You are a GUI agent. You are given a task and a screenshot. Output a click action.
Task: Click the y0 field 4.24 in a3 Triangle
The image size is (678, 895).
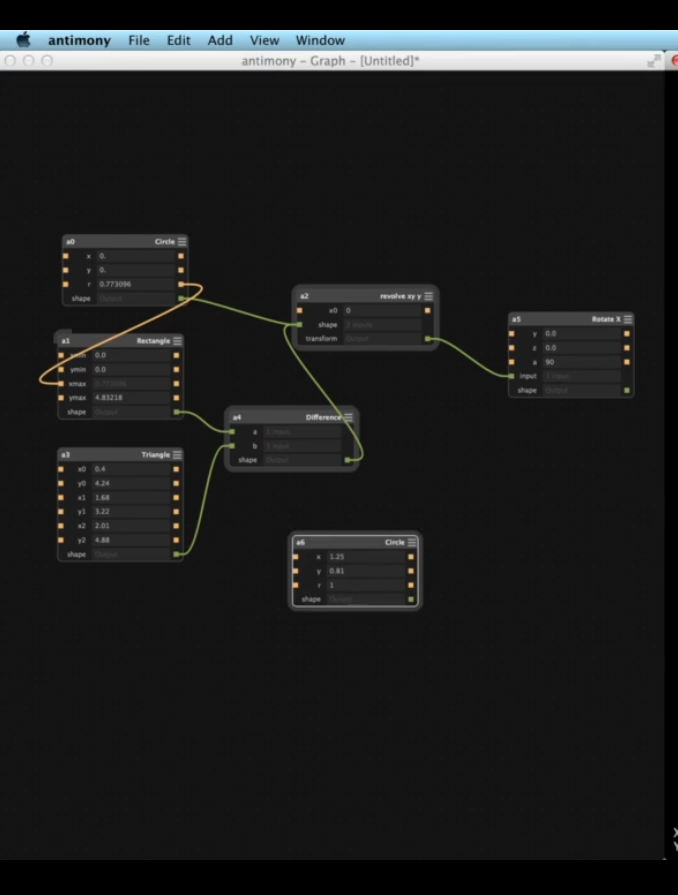click(131, 483)
